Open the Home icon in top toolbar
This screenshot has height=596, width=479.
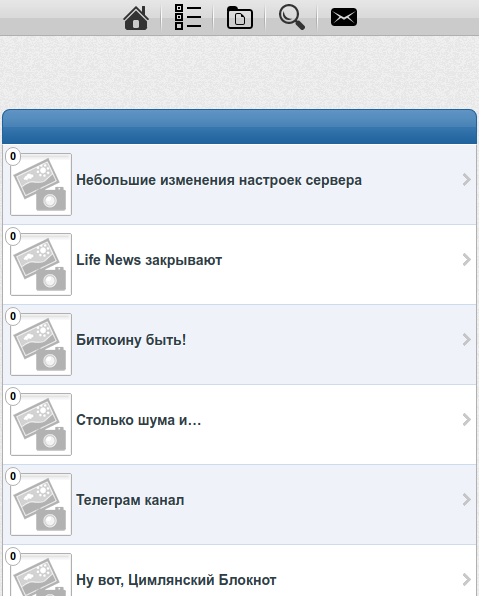136,18
